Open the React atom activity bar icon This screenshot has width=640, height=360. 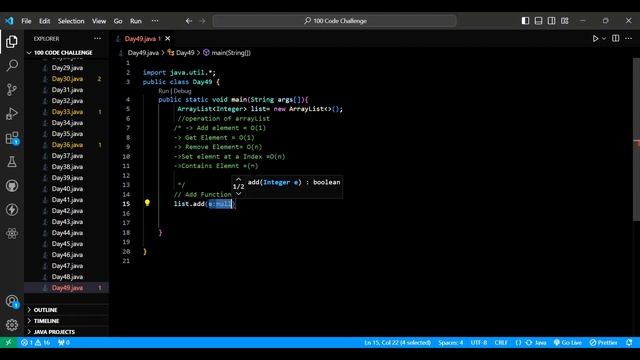pyautogui.click(x=12, y=233)
